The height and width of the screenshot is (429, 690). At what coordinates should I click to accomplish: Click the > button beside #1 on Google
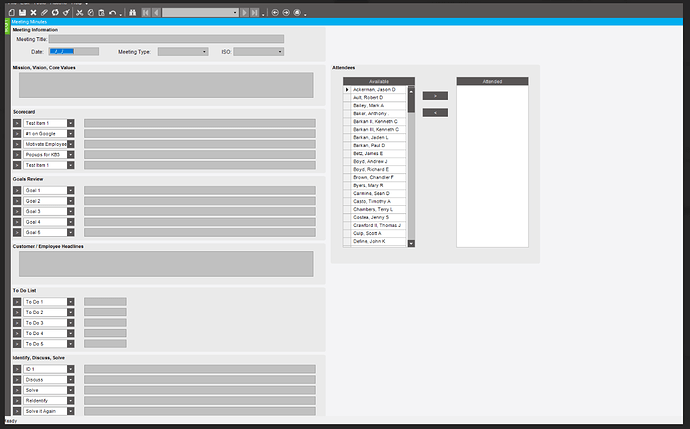point(17,134)
